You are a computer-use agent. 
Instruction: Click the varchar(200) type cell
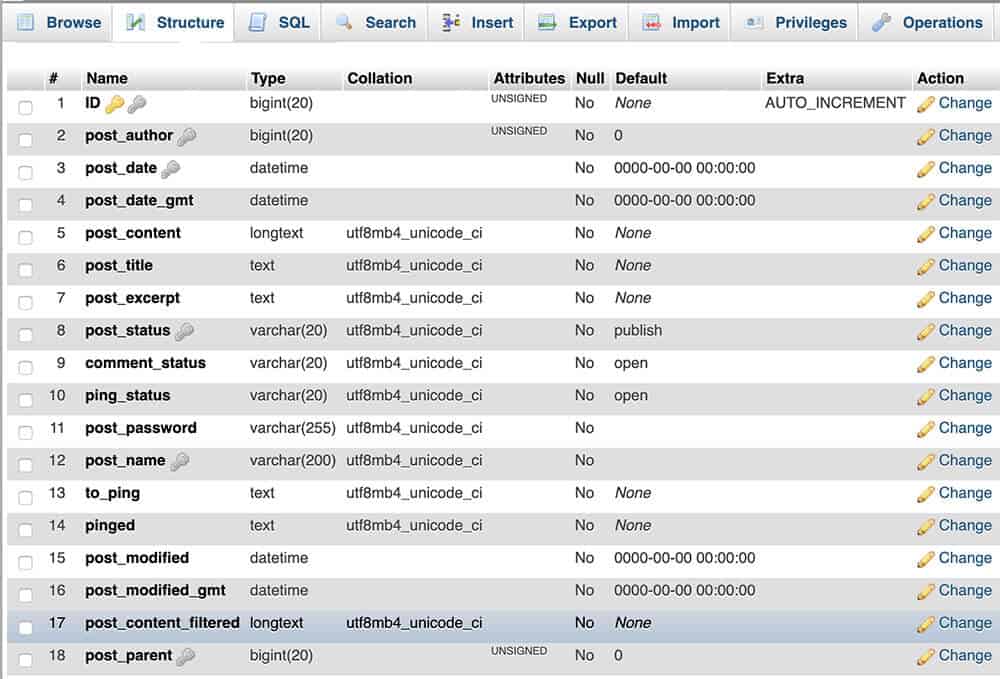[292, 460]
